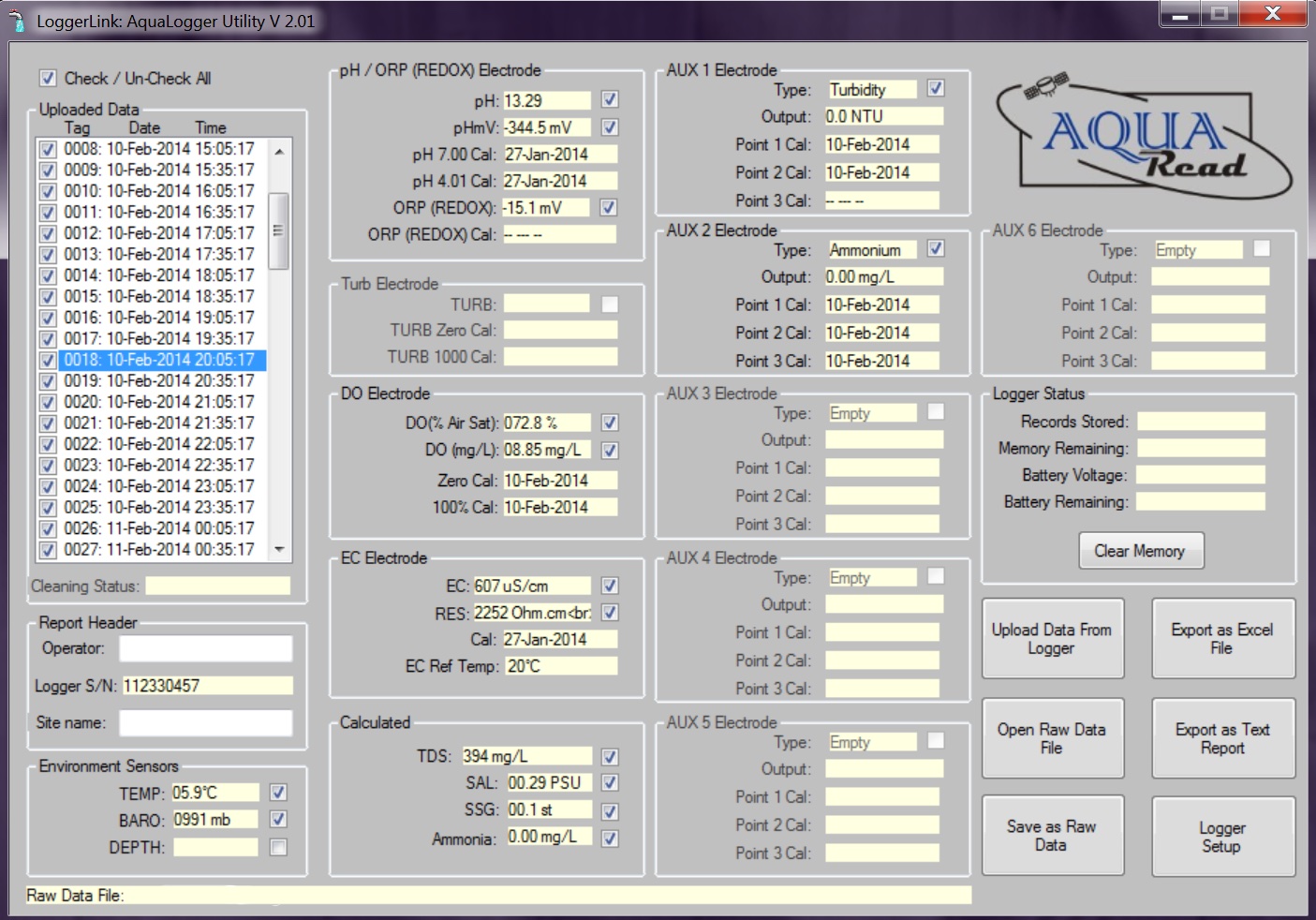The height and width of the screenshot is (920, 1316).
Task: Uncheck the pH value checkbox
Action: 610,99
